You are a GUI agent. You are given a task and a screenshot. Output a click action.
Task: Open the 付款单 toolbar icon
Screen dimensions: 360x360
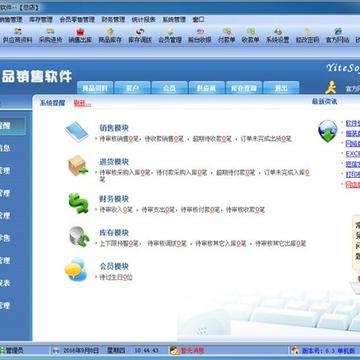click(227, 36)
